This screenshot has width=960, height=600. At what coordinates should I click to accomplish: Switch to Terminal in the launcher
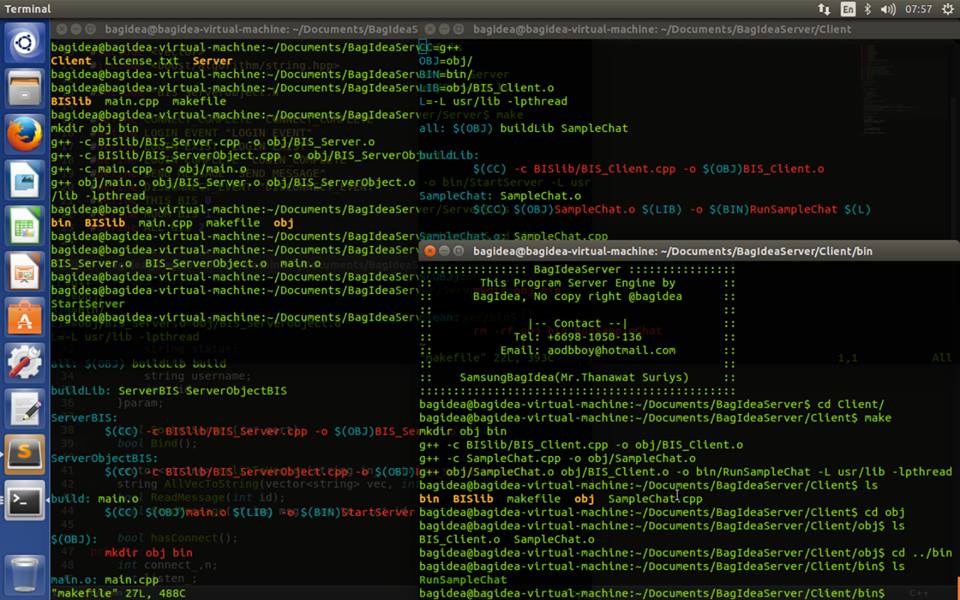(x=25, y=502)
